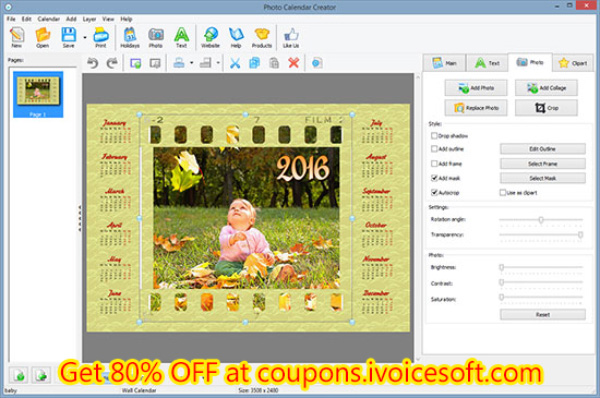This screenshot has height=398, width=600.
Task: Click the Rotation angle slider
Action: click(x=541, y=220)
